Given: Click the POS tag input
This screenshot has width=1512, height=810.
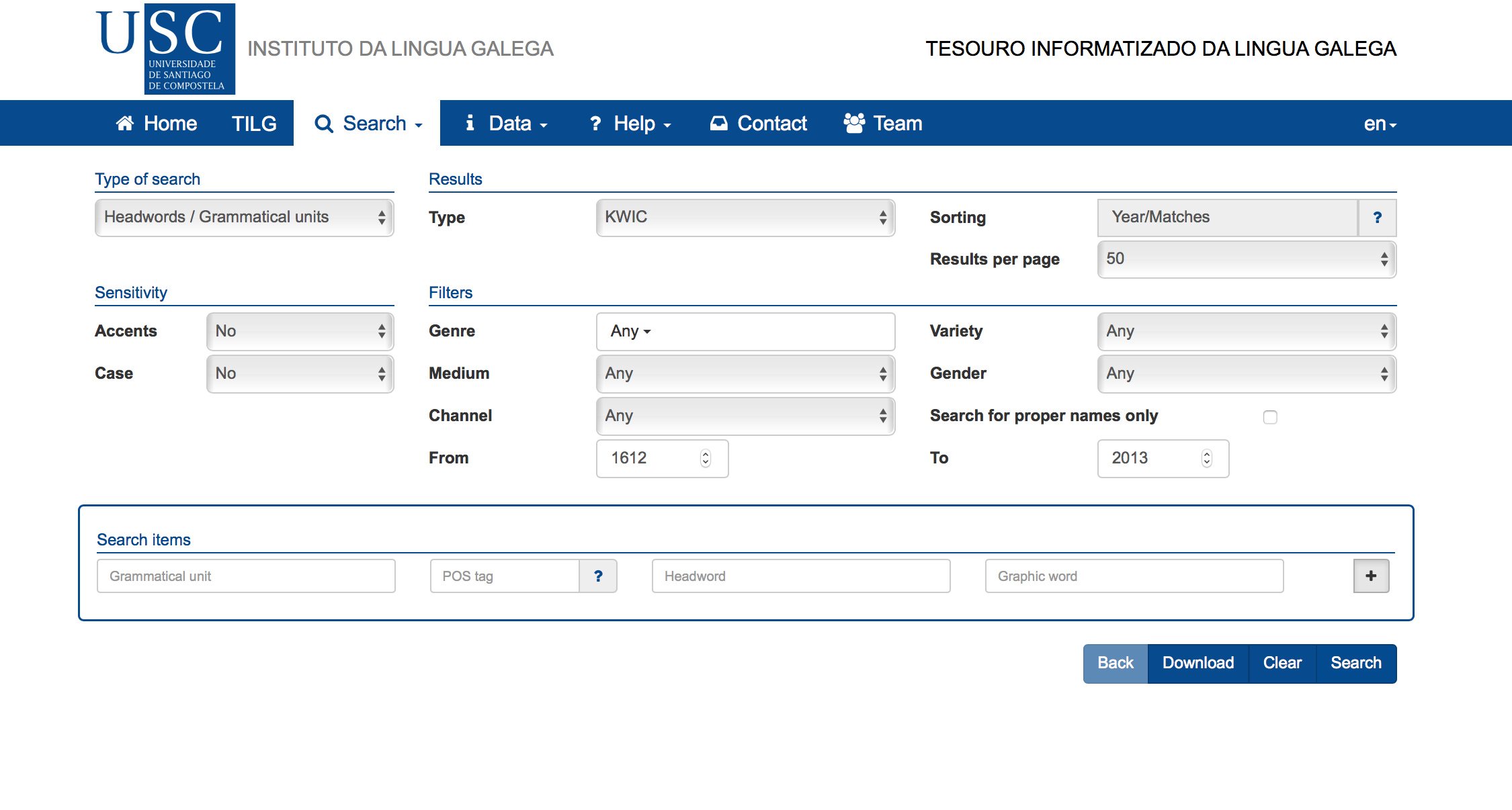Looking at the screenshot, I should click(505, 576).
